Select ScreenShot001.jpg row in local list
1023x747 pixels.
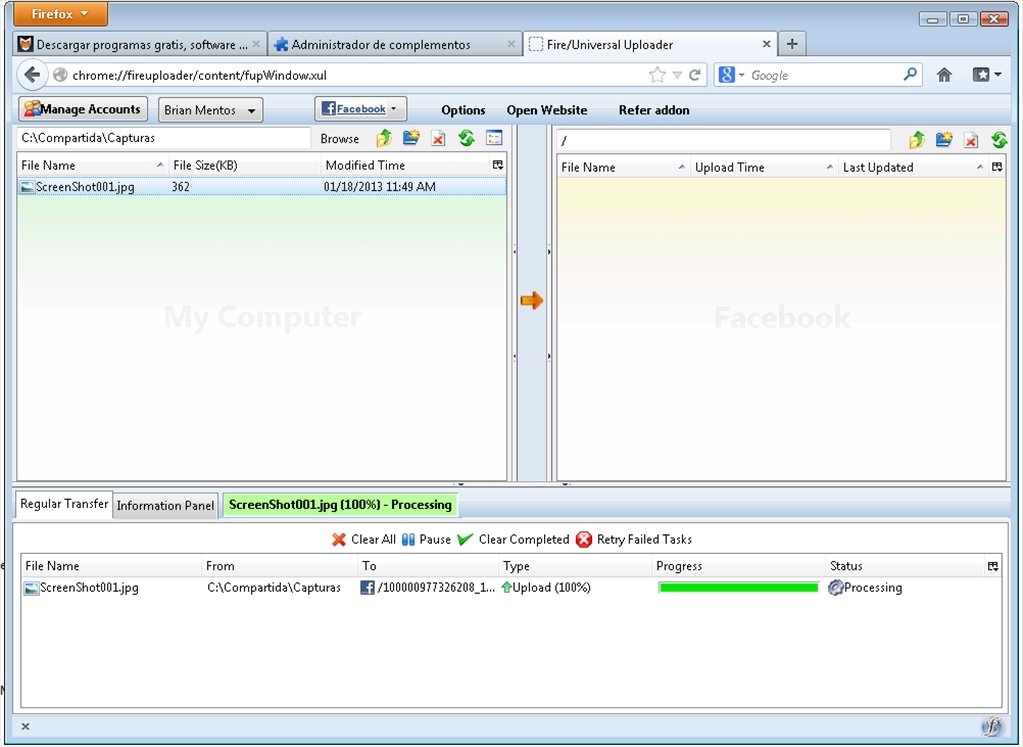(x=262, y=187)
